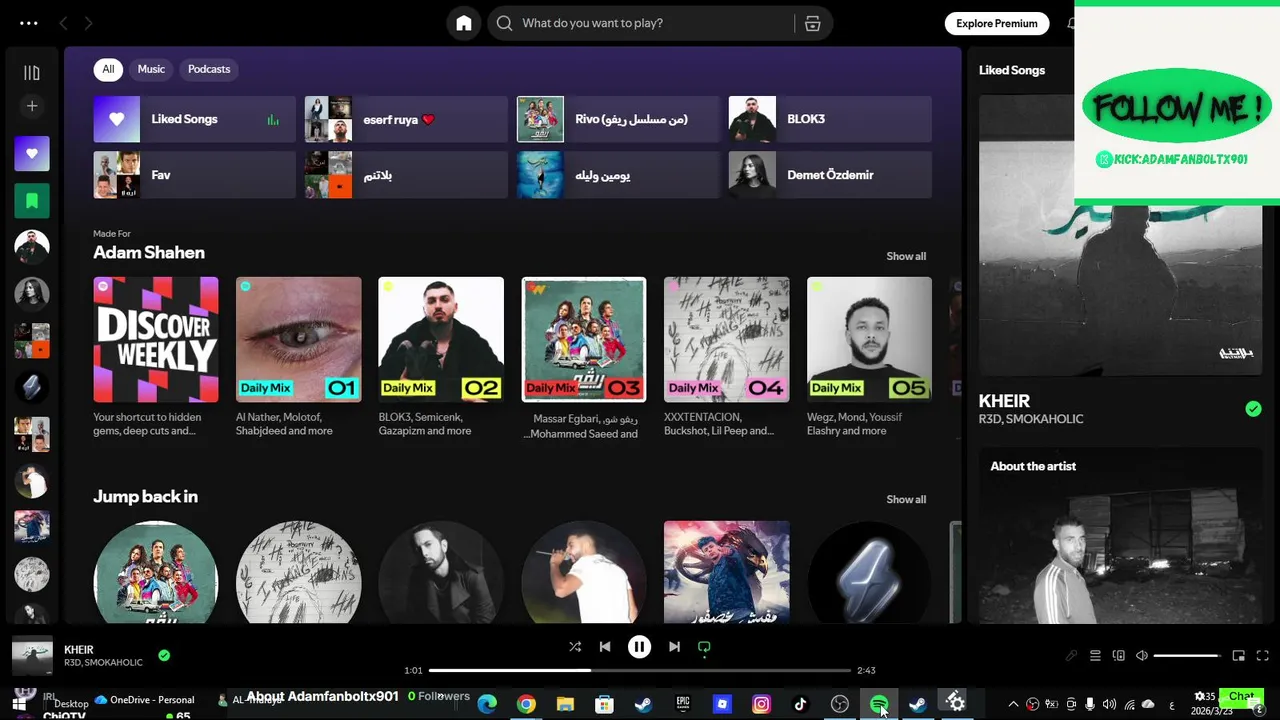Image resolution: width=1280 pixels, height=720 pixels.
Task: Open the lyrics microphone icon
Action: tap(1071, 656)
